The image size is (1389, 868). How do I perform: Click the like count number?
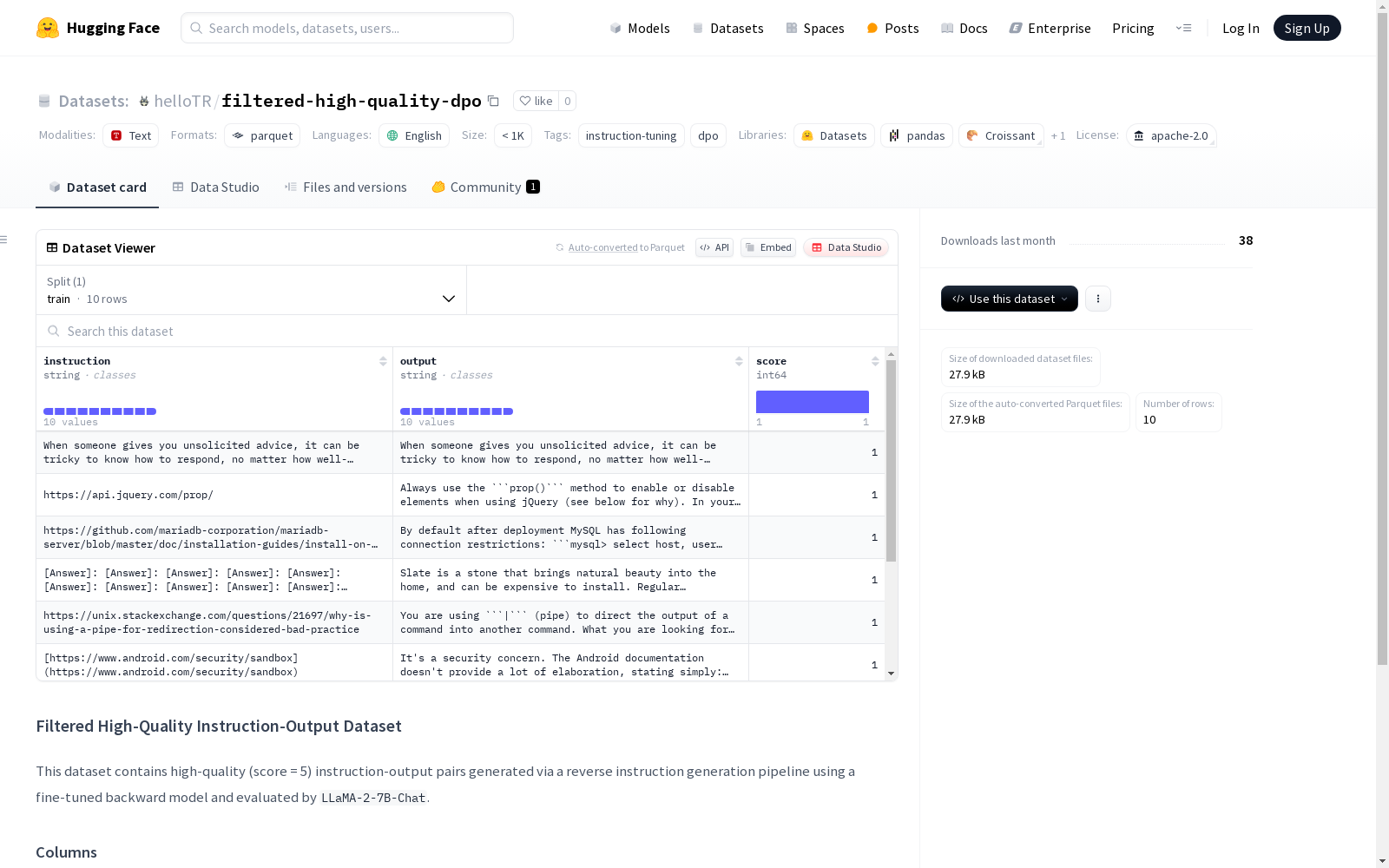click(568, 101)
